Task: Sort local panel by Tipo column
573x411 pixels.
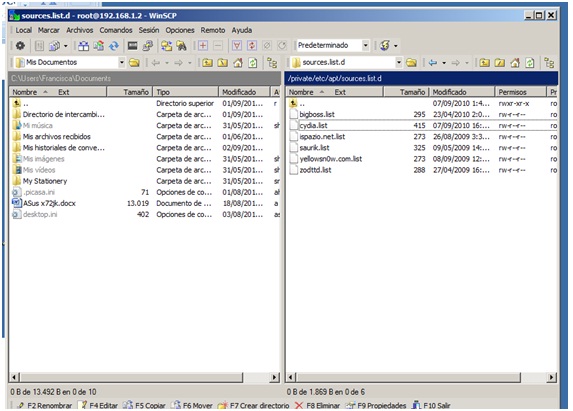Action: tap(186, 92)
